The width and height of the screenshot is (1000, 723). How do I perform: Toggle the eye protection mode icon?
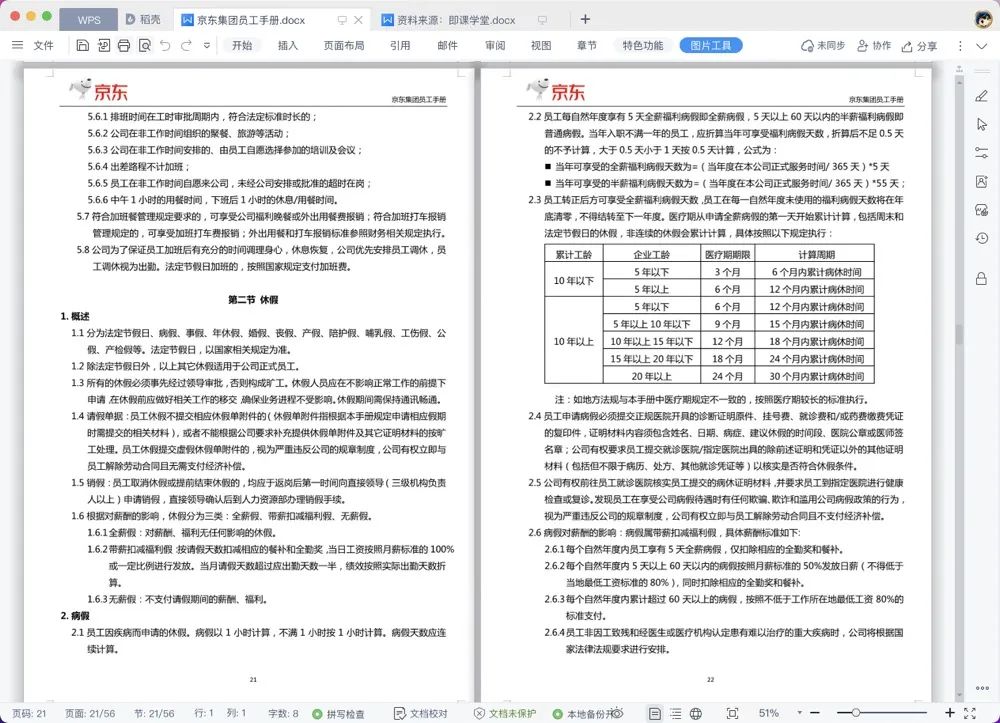[617, 713]
